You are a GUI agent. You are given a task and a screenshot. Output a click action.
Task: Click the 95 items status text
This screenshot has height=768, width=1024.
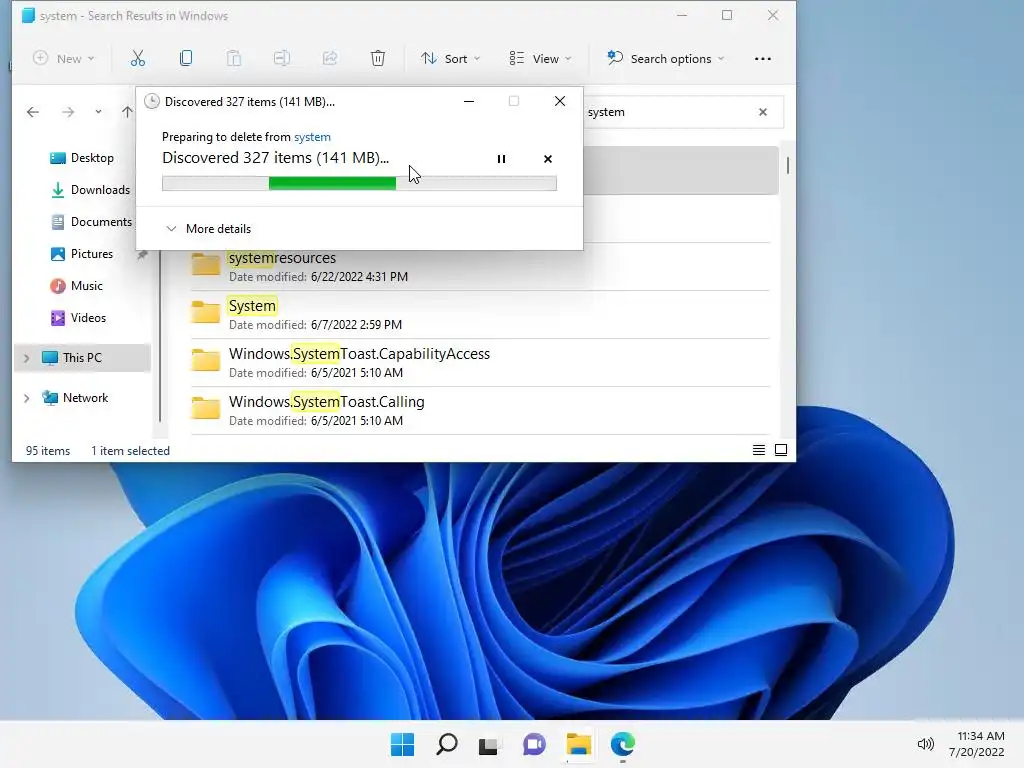coord(48,451)
